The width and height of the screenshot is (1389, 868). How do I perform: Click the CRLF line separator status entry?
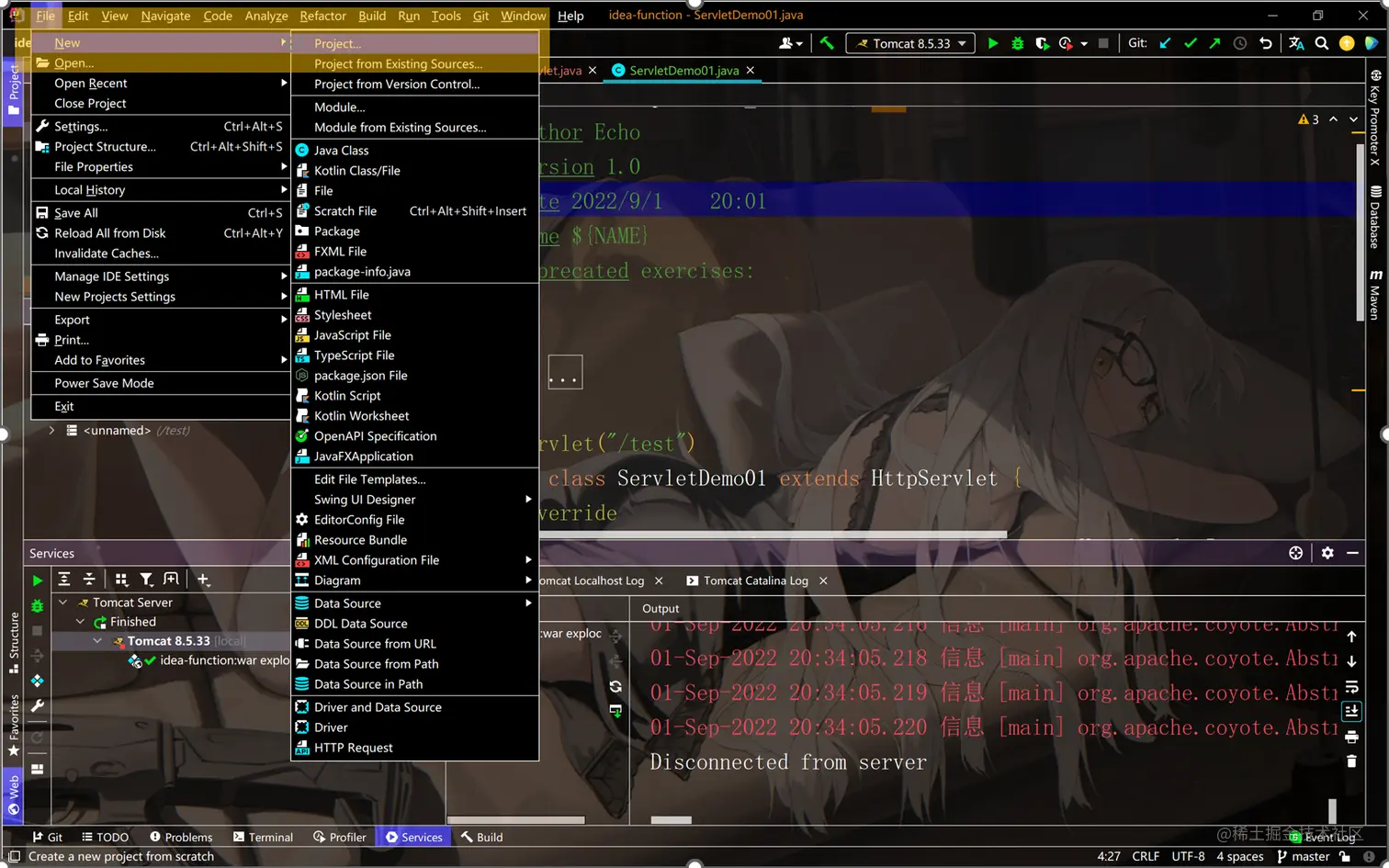[x=1146, y=856]
